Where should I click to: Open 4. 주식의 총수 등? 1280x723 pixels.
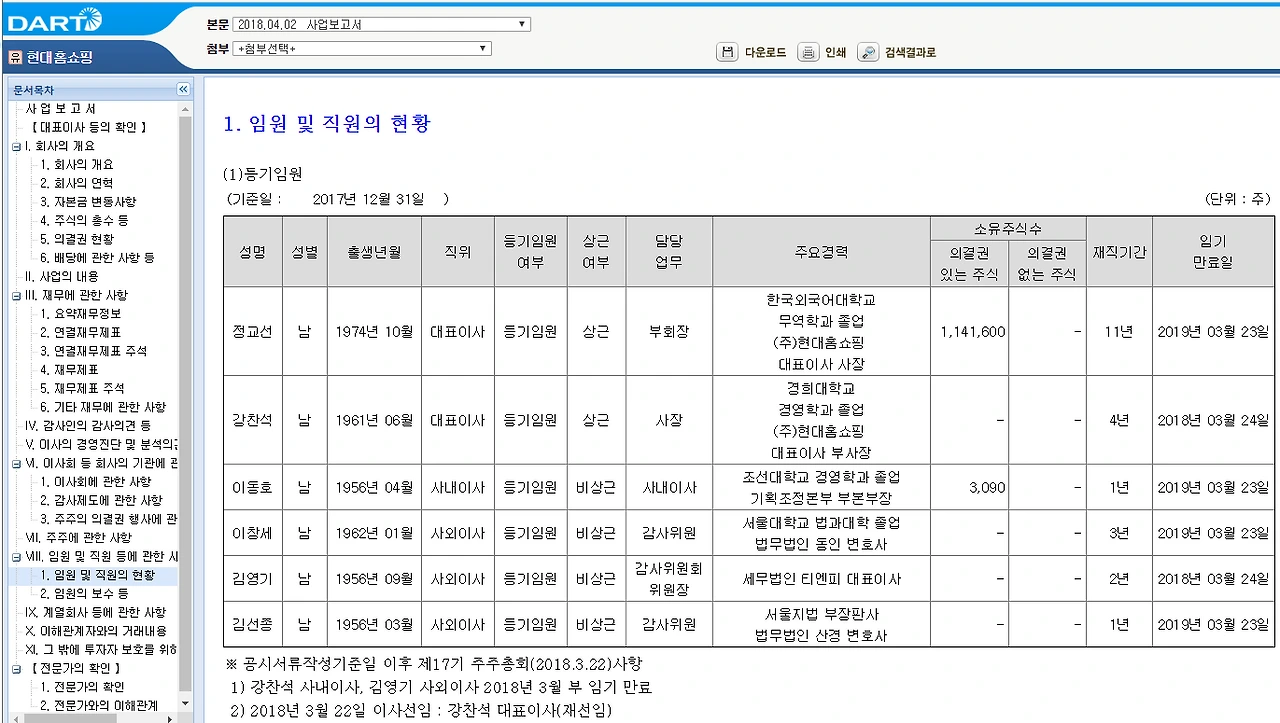(x=84, y=220)
